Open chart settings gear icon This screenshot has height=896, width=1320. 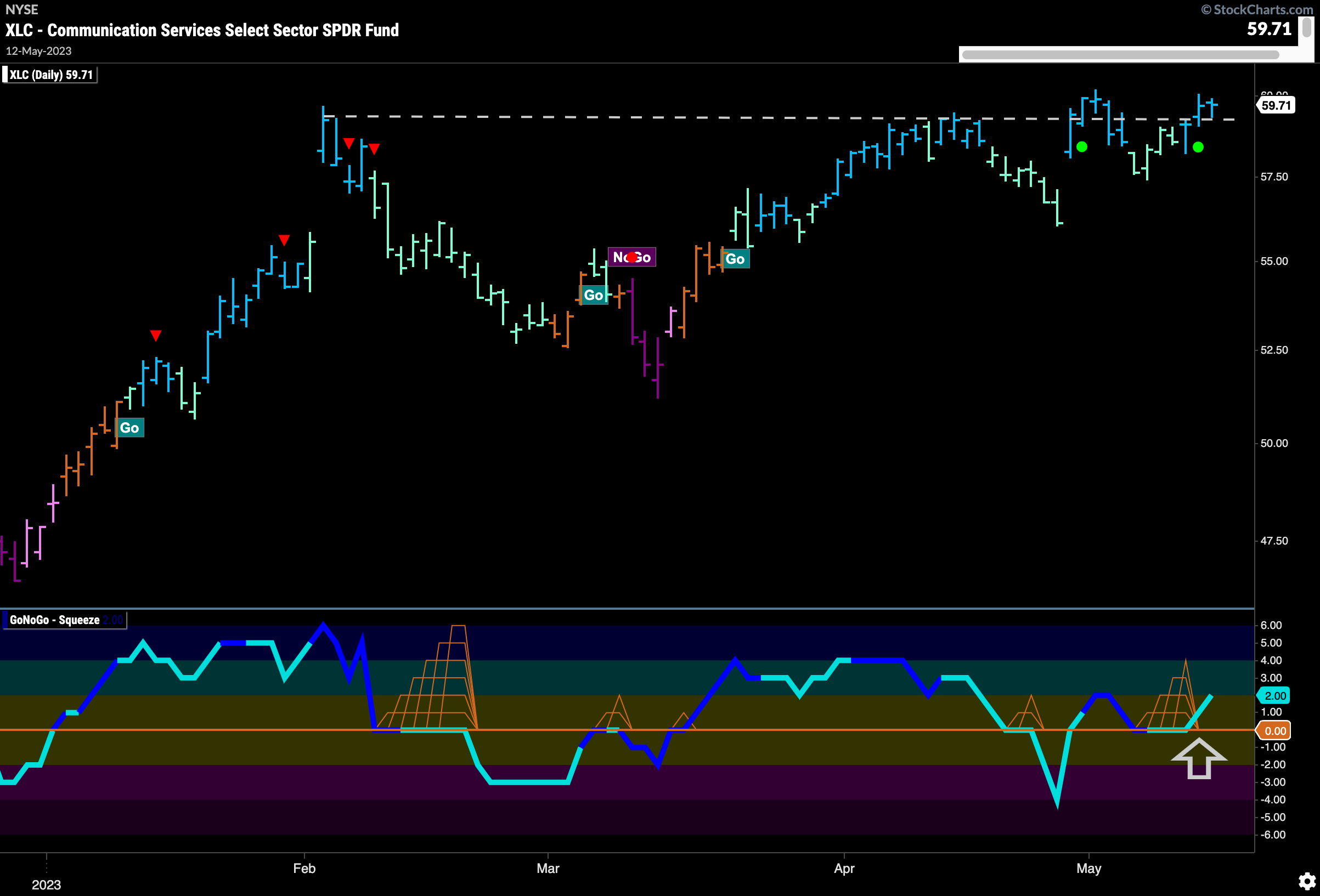pyautogui.click(x=1307, y=881)
